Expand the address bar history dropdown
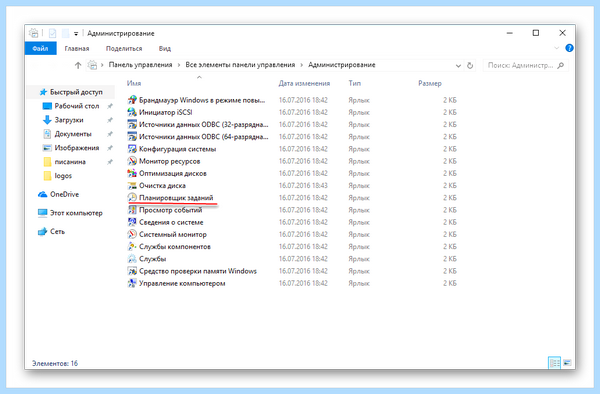 (458, 66)
